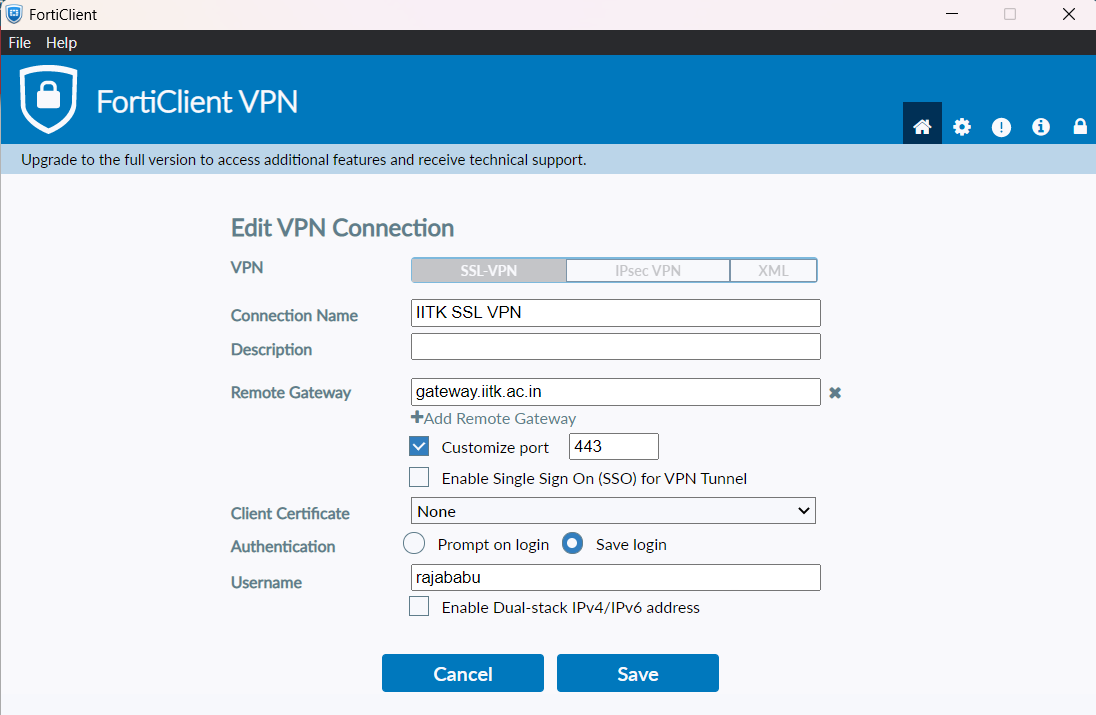Click the Remote Gateway field
Viewport: 1096px width, 715px height.
click(x=616, y=392)
